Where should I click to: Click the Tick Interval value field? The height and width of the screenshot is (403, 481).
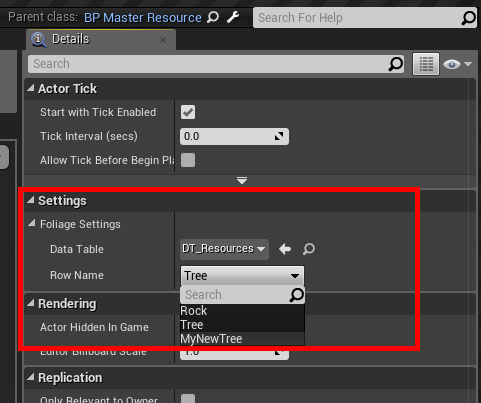pos(234,136)
